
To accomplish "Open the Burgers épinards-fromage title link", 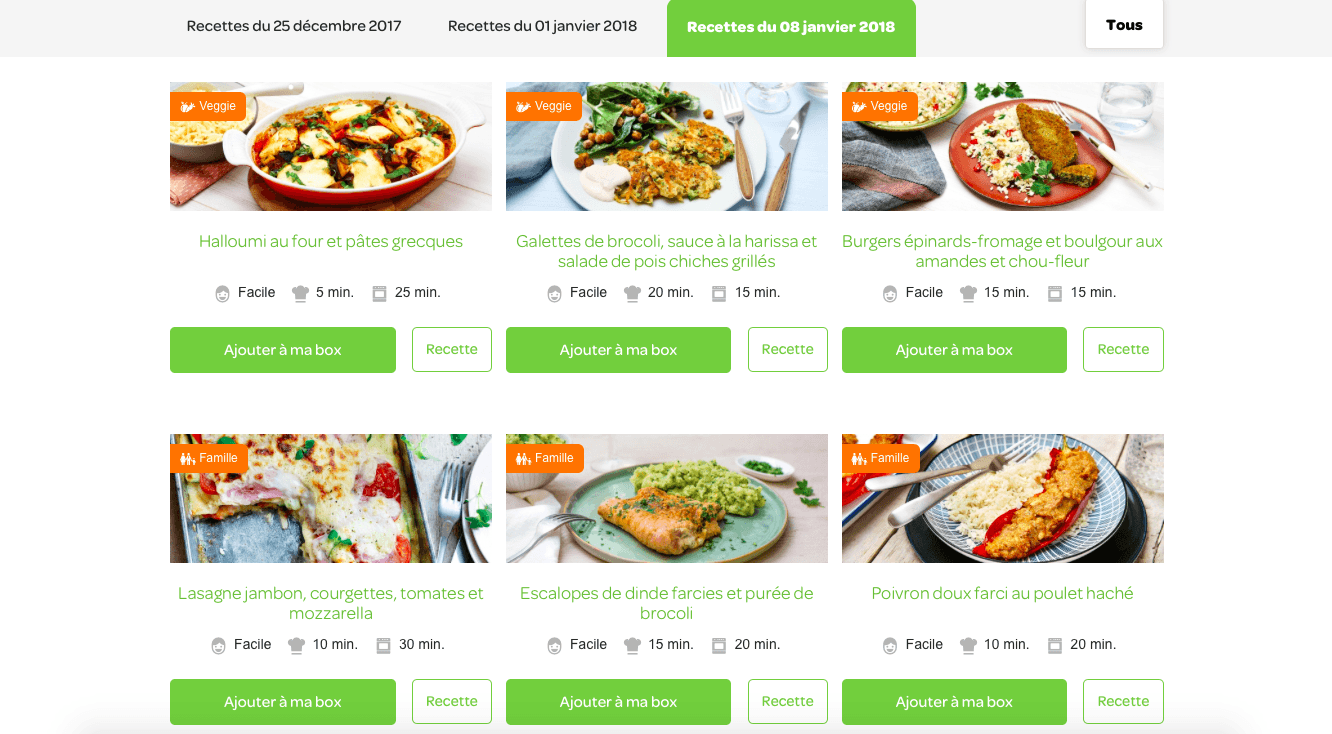I will coord(1003,251).
